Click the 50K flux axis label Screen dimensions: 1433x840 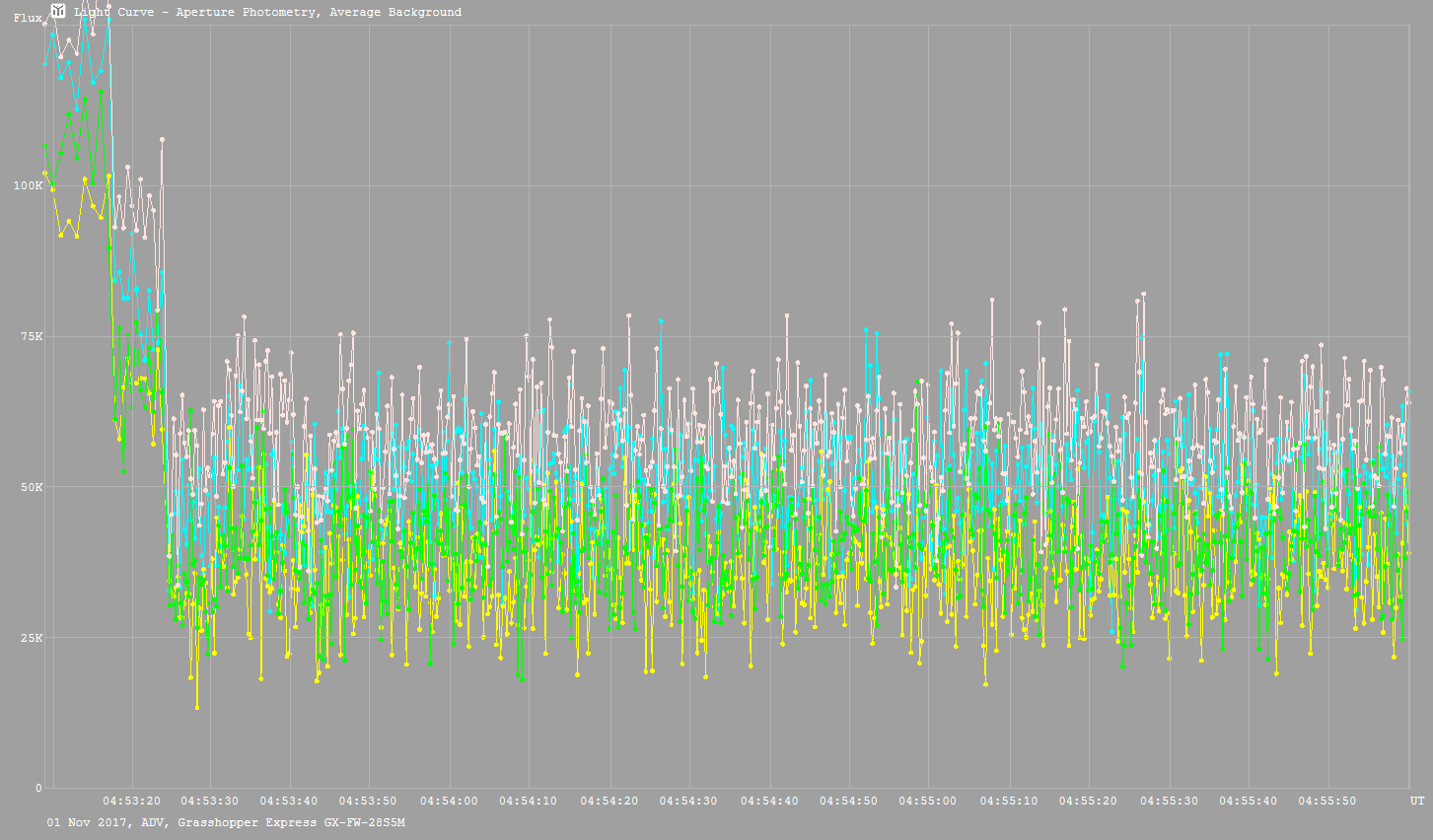point(32,487)
